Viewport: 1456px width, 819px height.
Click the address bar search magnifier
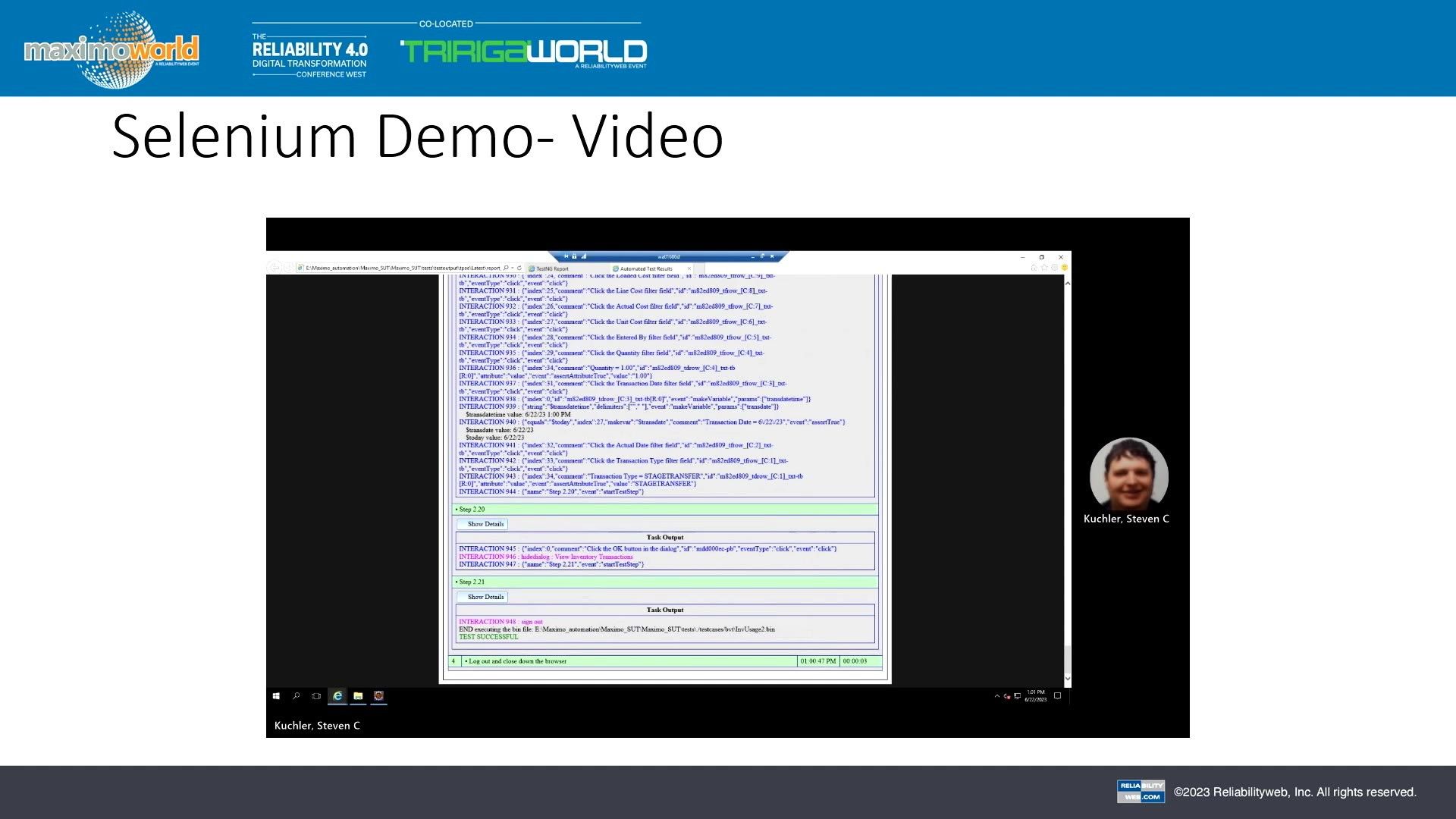tap(506, 268)
